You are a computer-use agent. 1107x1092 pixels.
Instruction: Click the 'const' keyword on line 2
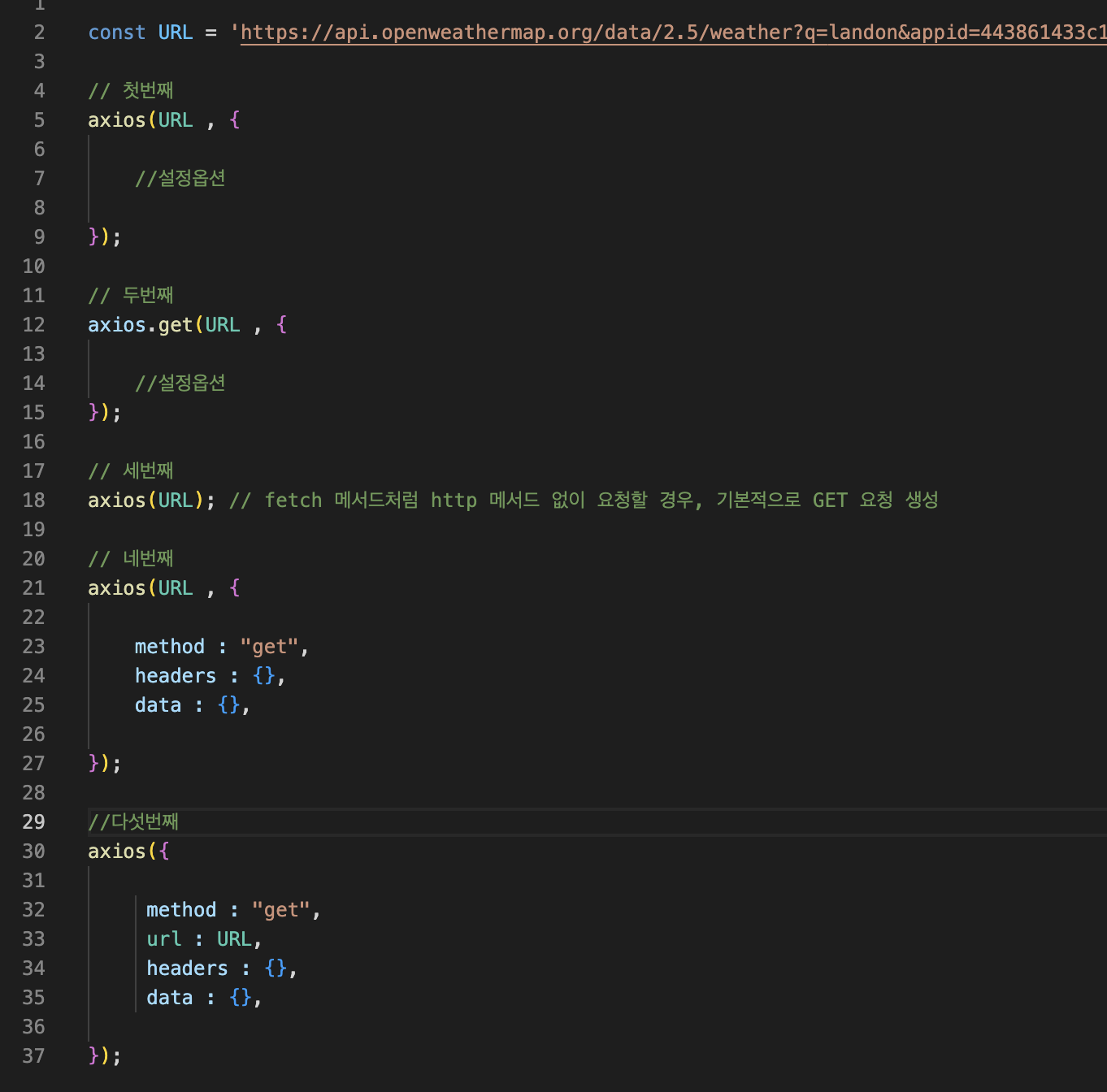click(x=116, y=32)
